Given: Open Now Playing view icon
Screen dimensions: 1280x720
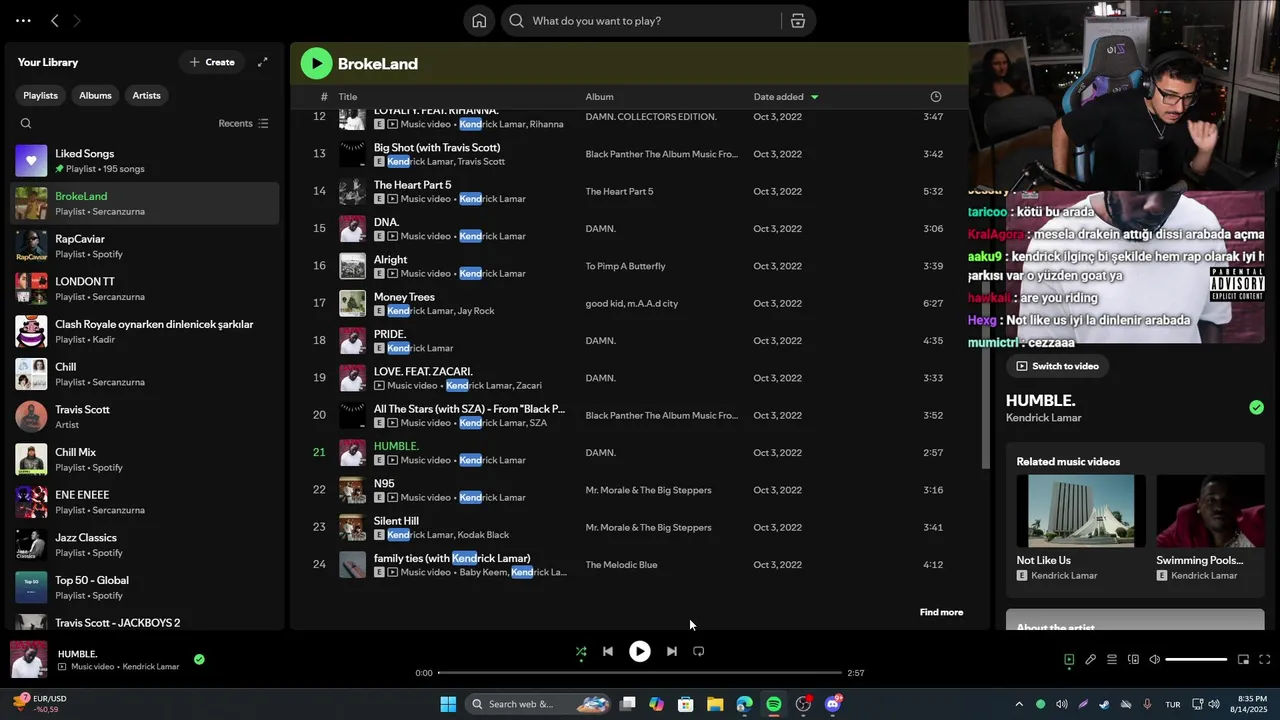Looking at the screenshot, I should point(1069,659).
